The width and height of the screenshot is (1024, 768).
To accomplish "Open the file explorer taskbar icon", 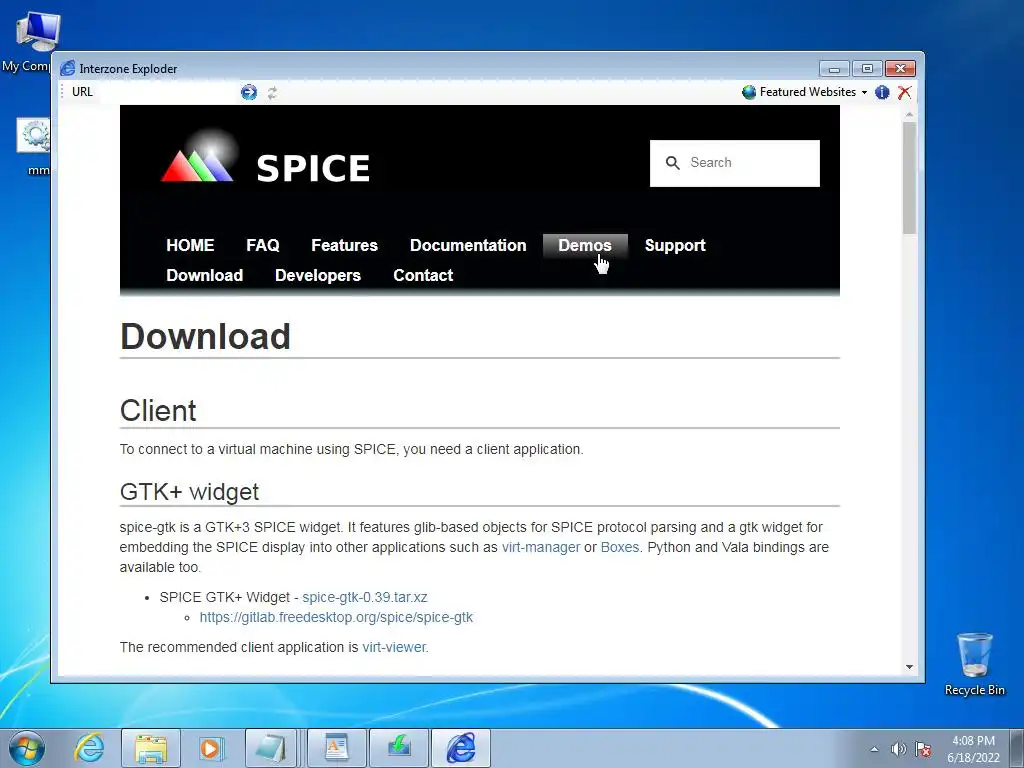I will (151, 748).
